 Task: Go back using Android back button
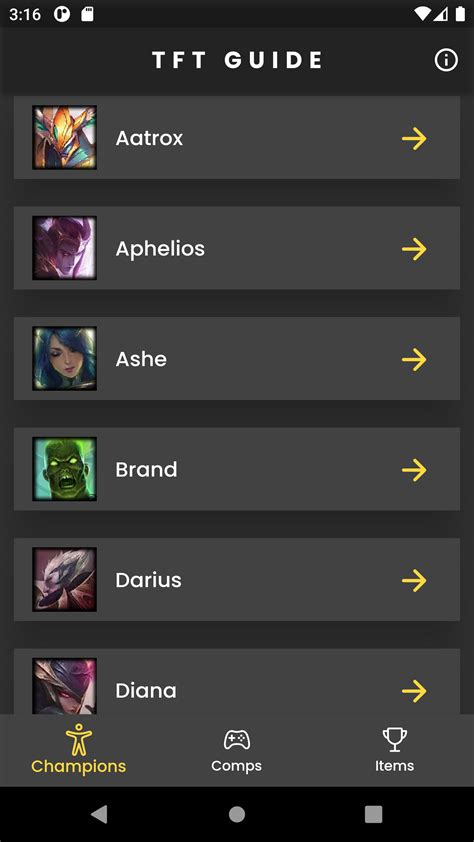click(x=99, y=814)
